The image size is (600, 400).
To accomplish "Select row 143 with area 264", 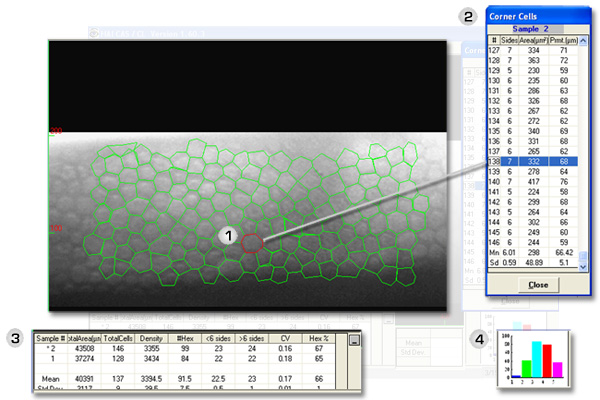I will [x=533, y=212].
